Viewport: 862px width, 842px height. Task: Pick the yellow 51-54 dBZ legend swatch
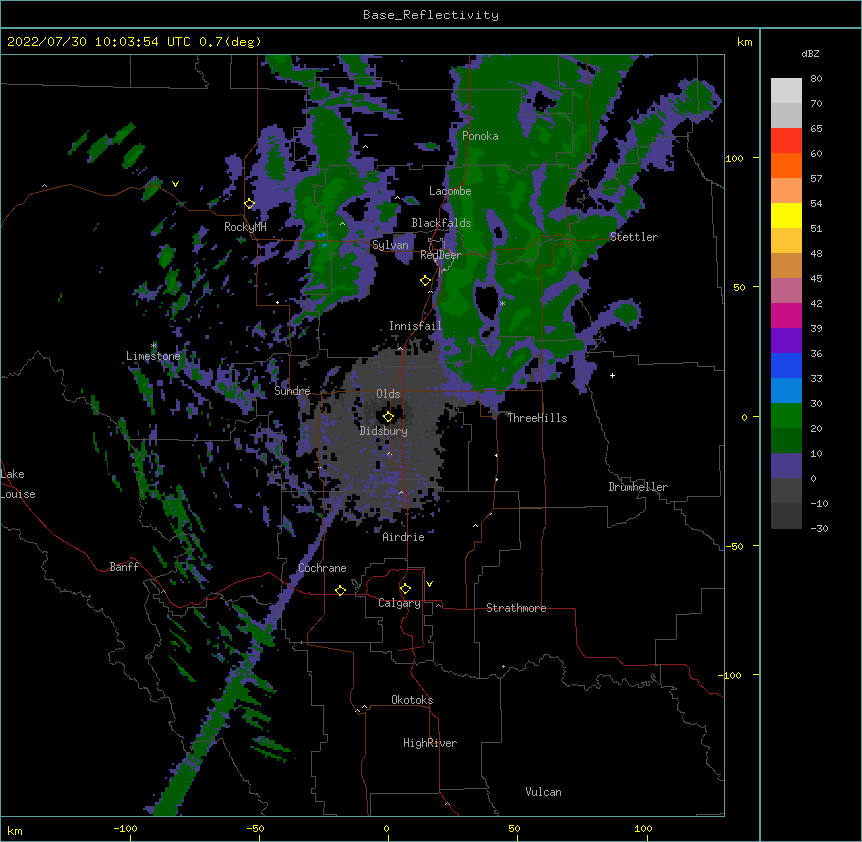tap(786, 215)
